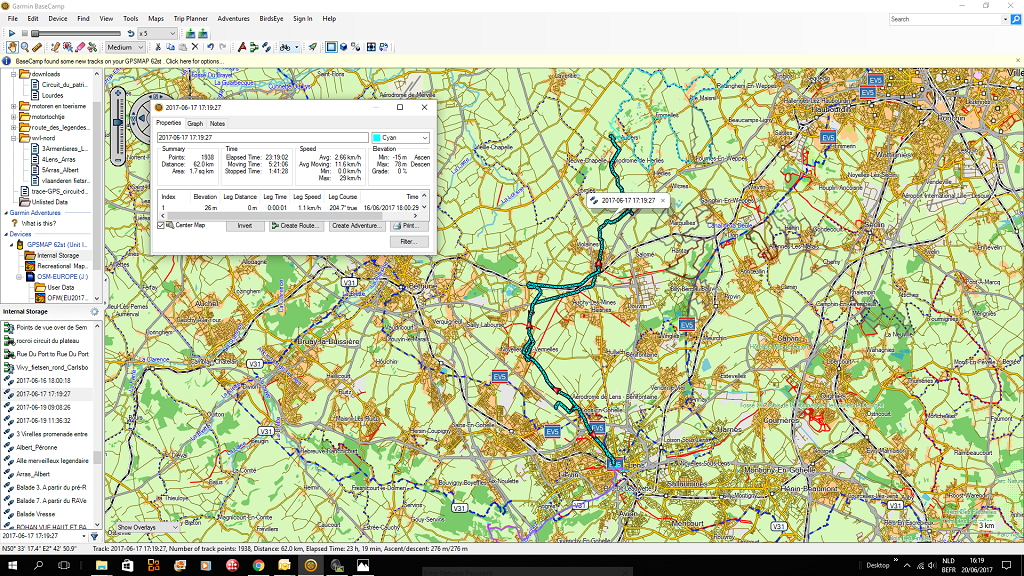Click the Windows Start button

click(x=12, y=566)
